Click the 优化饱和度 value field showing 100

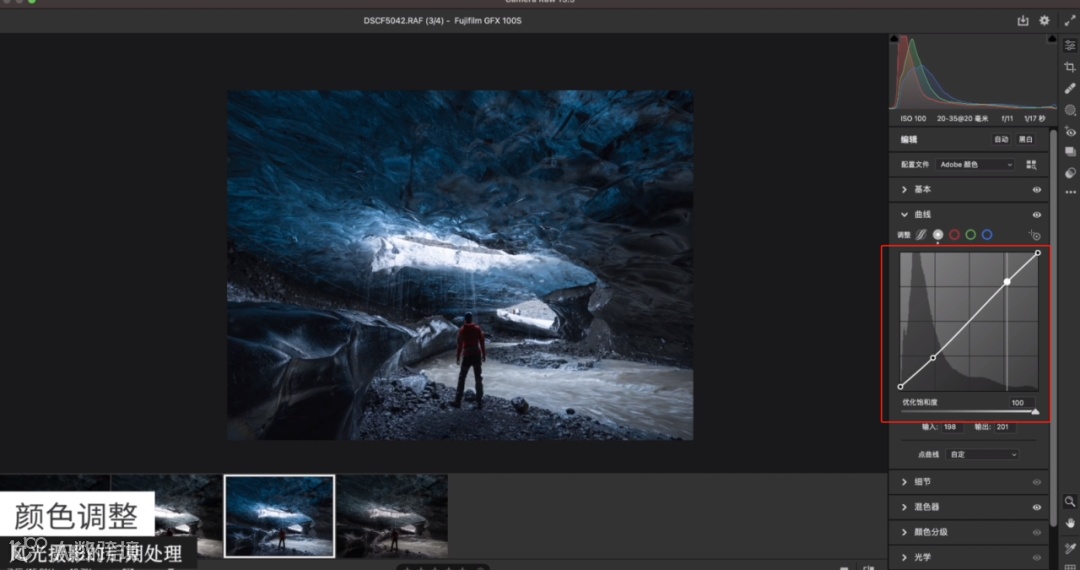[x=1021, y=403]
